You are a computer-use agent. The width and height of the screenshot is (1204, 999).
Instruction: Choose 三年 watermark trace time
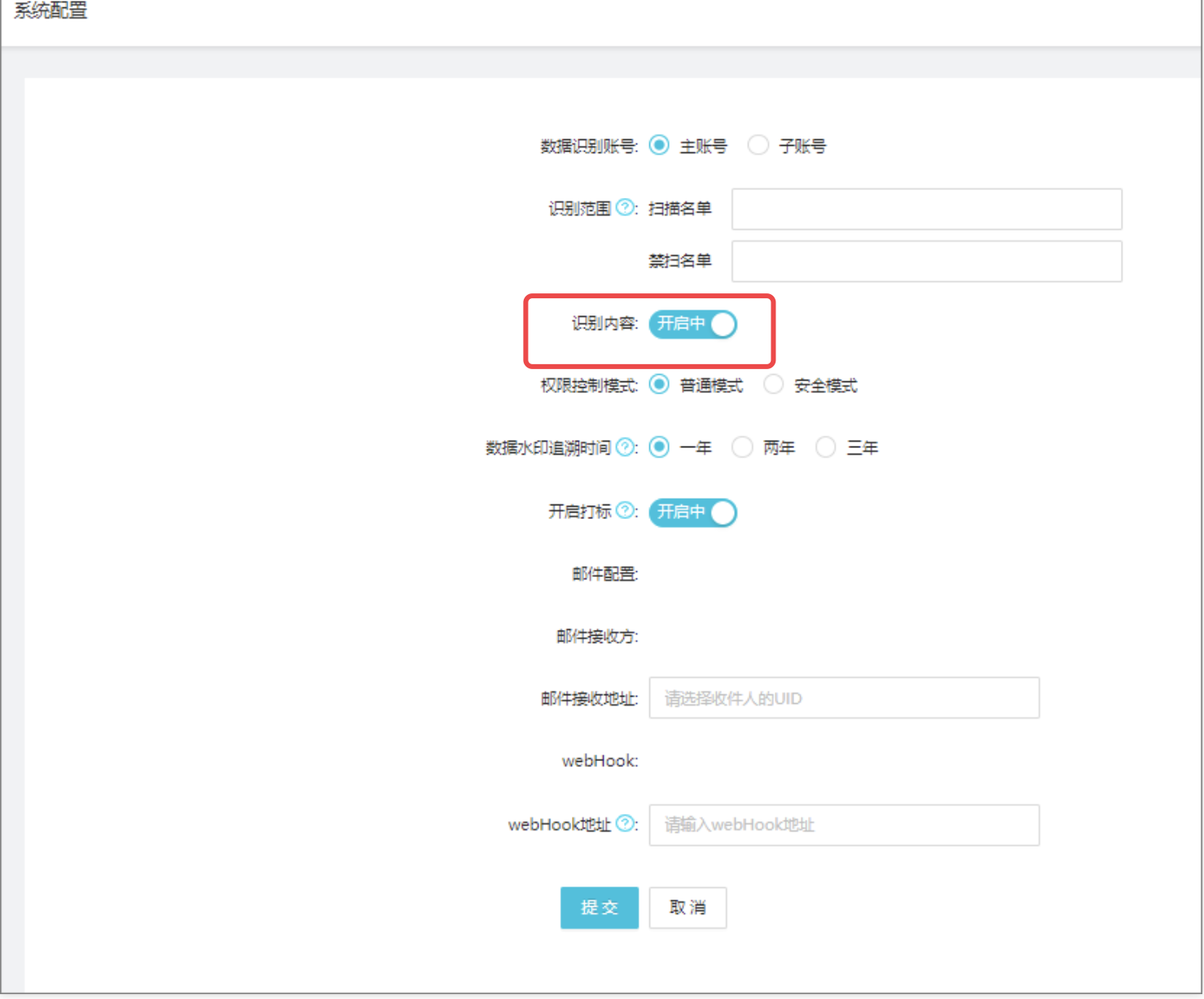[825, 447]
